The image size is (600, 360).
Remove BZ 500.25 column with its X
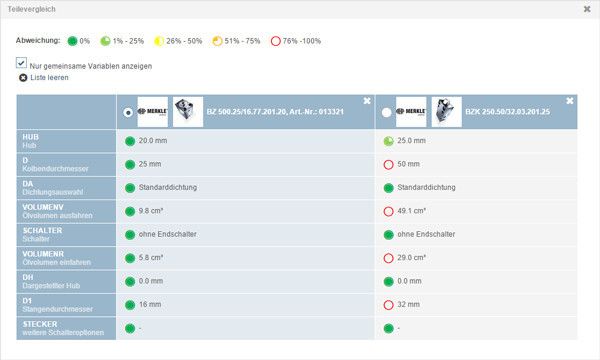[367, 101]
